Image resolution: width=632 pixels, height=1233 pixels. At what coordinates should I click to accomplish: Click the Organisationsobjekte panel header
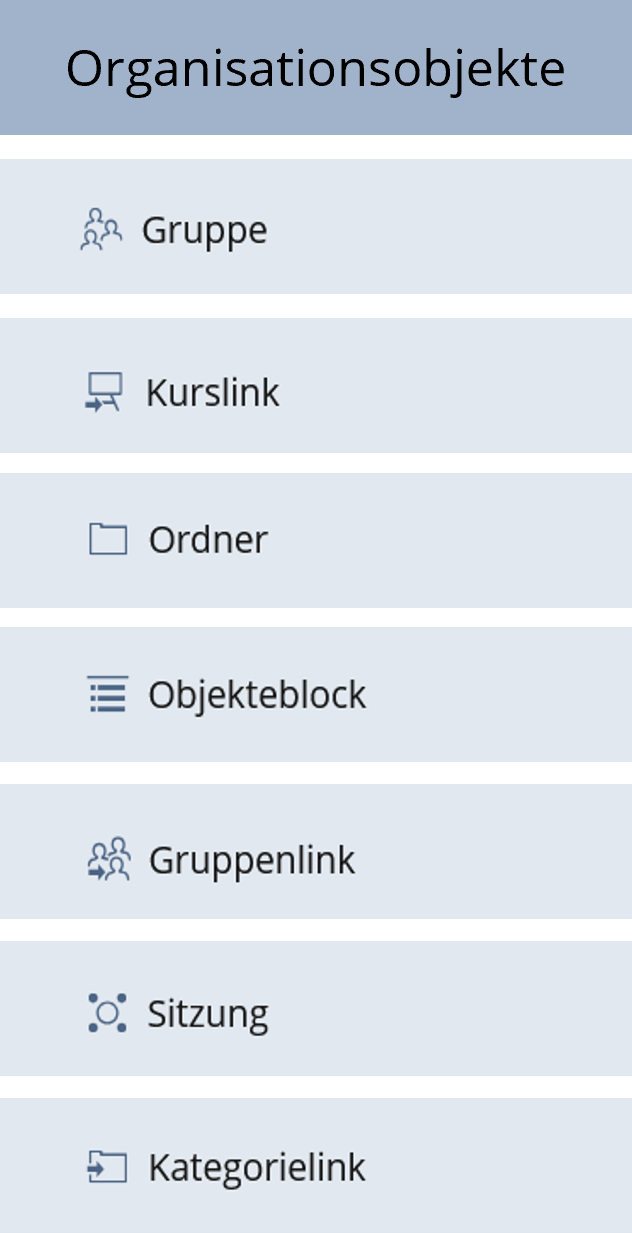pyautogui.click(x=316, y=67)
